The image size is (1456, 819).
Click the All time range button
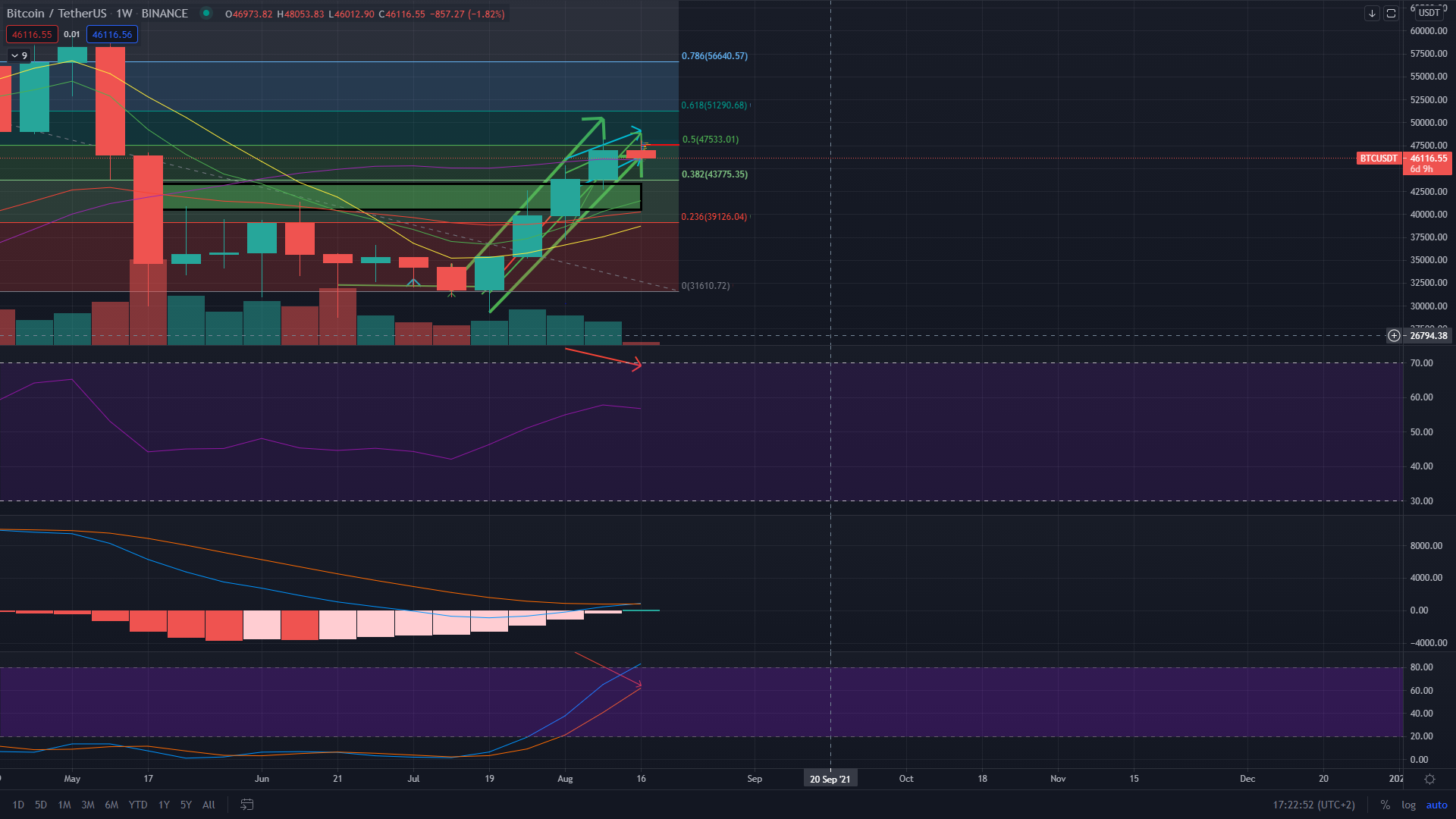click(x=209, y=805)
